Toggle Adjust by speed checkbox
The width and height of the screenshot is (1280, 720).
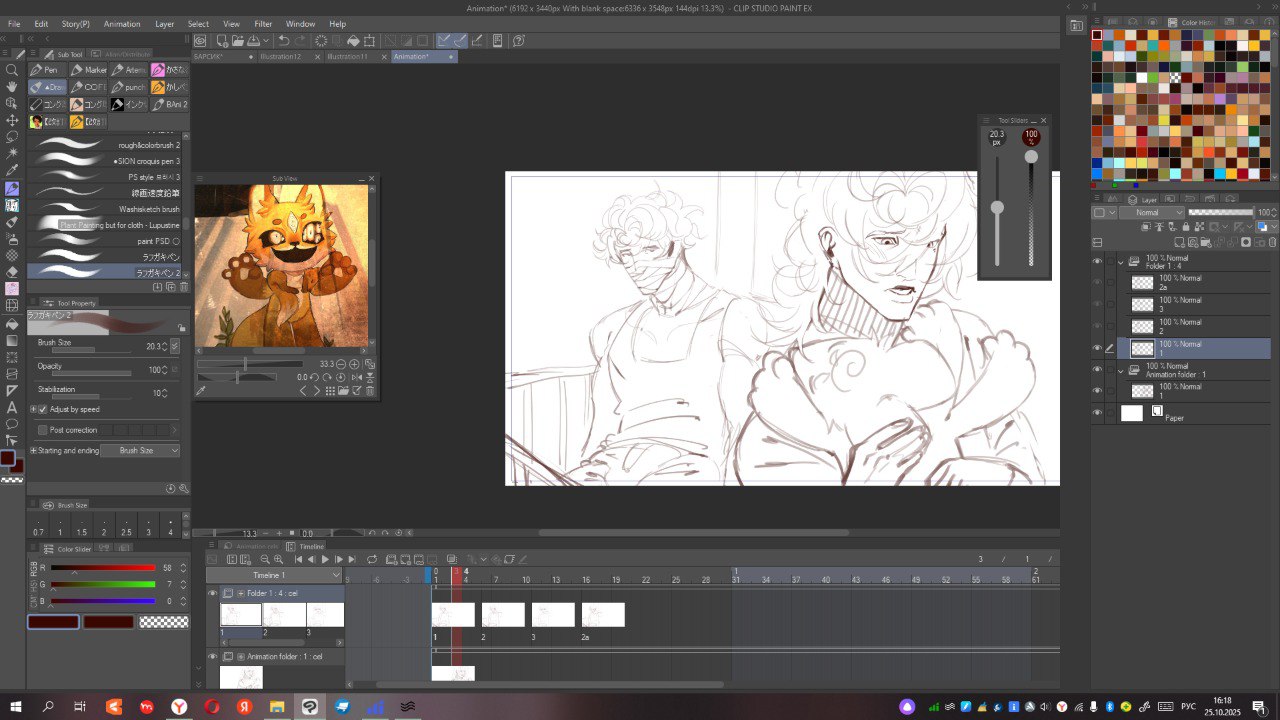click(42, 409)
